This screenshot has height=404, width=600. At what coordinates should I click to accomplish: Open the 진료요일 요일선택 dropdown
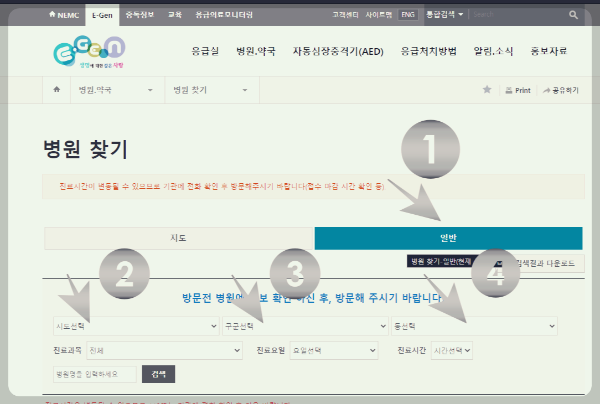point(334,350)
